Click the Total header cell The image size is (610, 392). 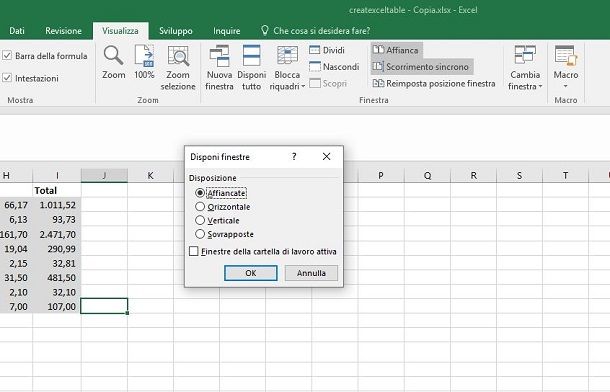[x=57, y=191]
